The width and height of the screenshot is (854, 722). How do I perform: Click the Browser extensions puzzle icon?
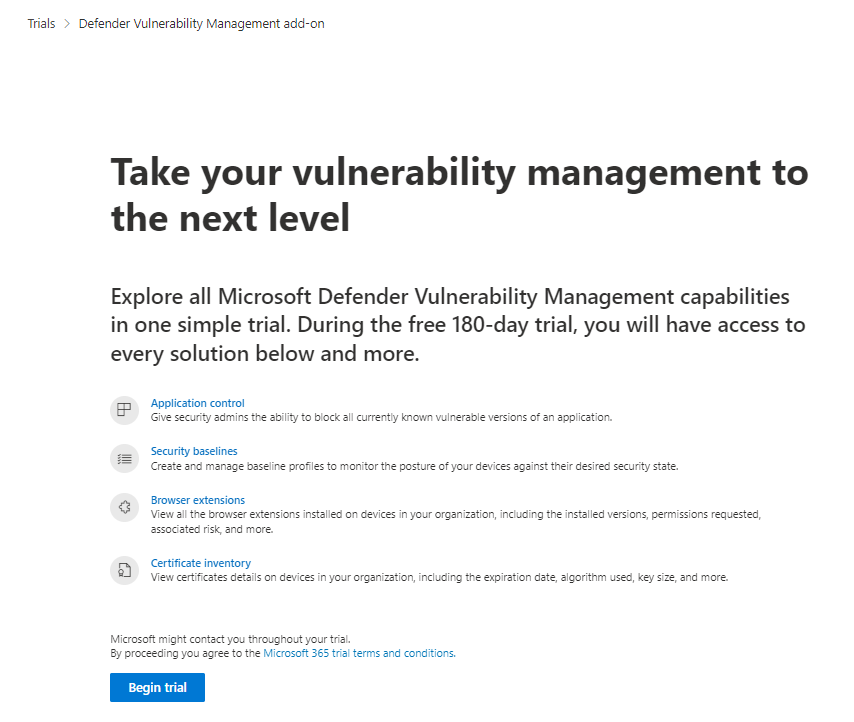(x=124, y=507)
